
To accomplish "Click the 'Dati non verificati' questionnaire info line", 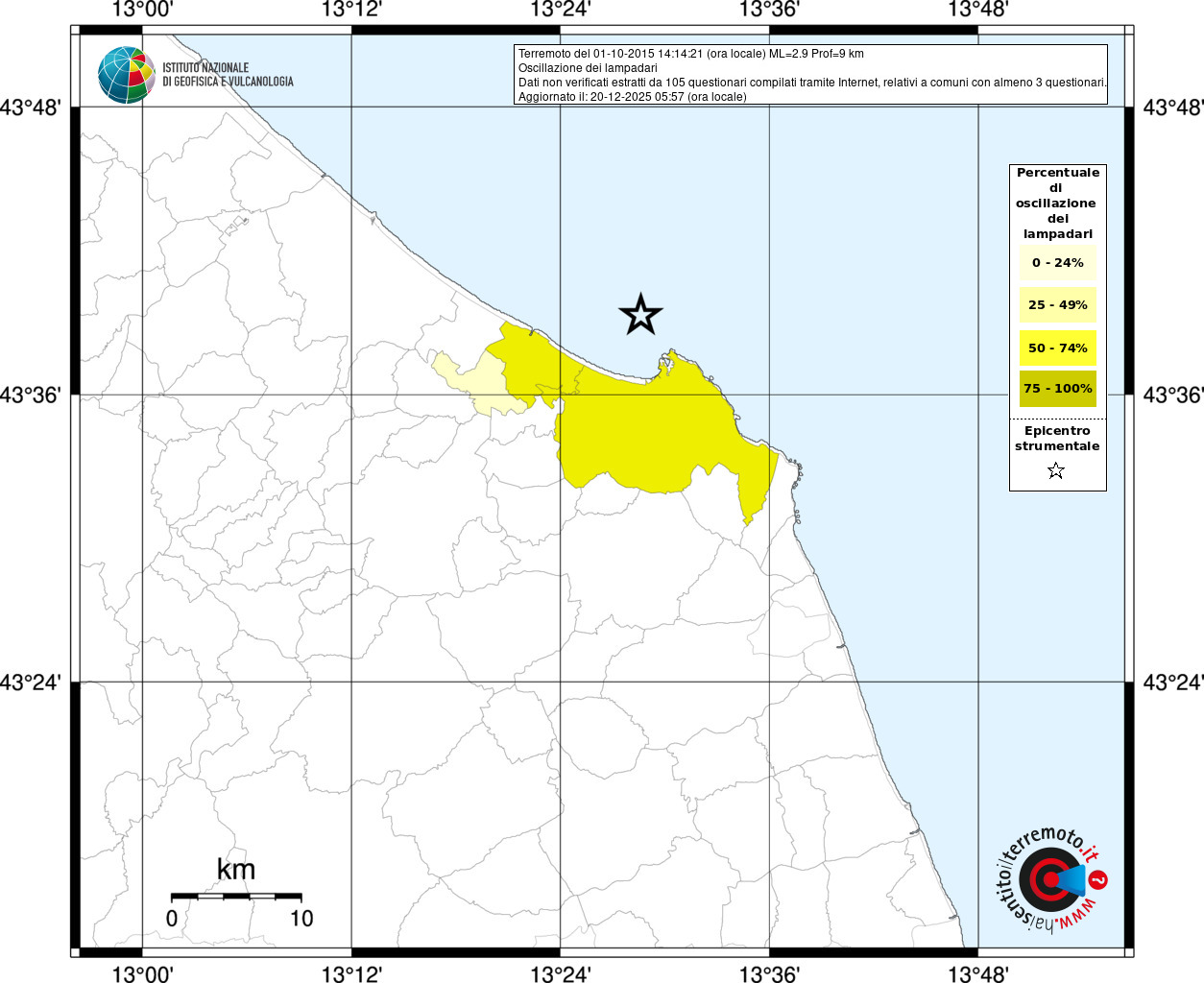I will 811,83.
